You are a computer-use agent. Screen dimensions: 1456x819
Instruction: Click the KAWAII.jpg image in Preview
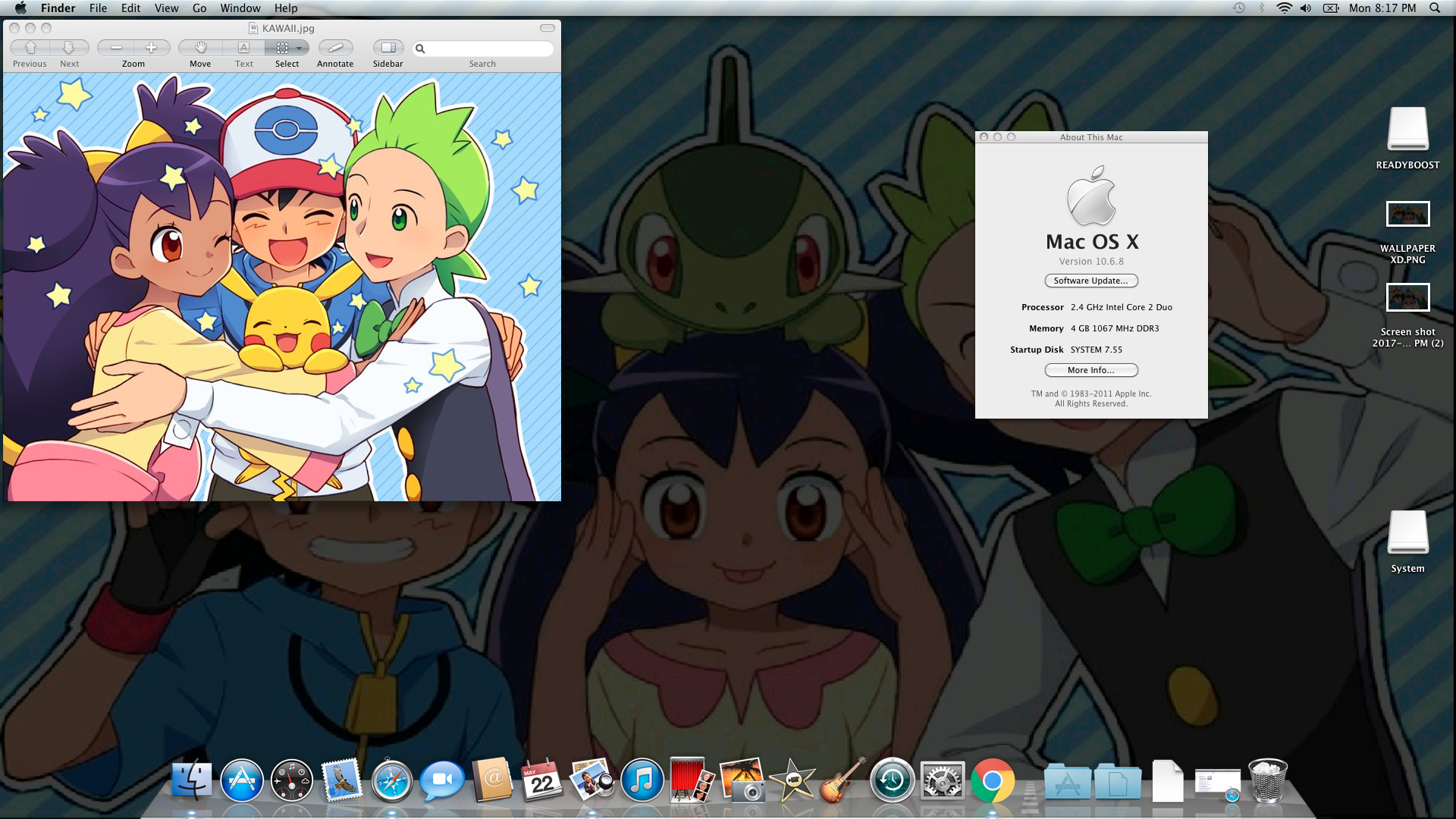pyautogui.click(x=282, y=287)
